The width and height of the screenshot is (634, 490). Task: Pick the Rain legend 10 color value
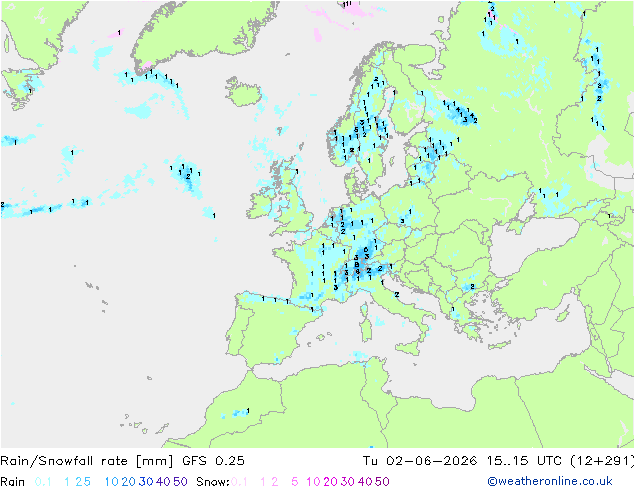(112, 482)
